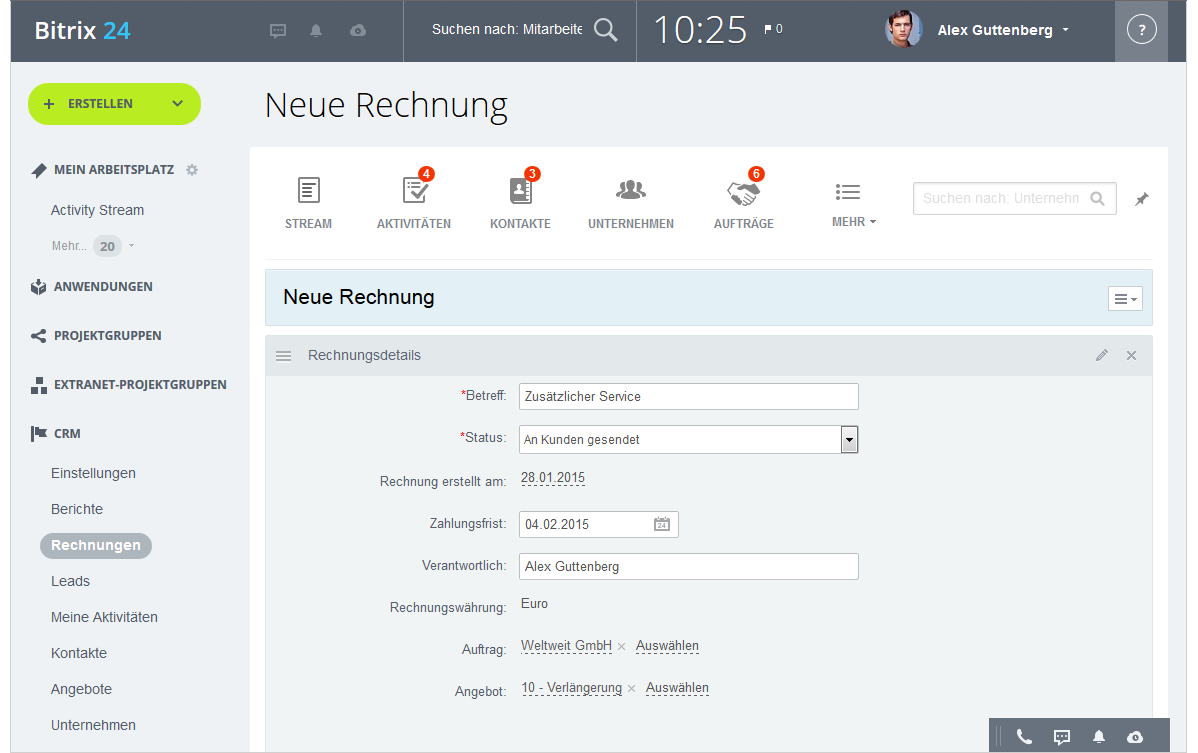Open the Aufträge handshake icon
The width and height of the screenshot is (1198, 753).
click(743, 191)
